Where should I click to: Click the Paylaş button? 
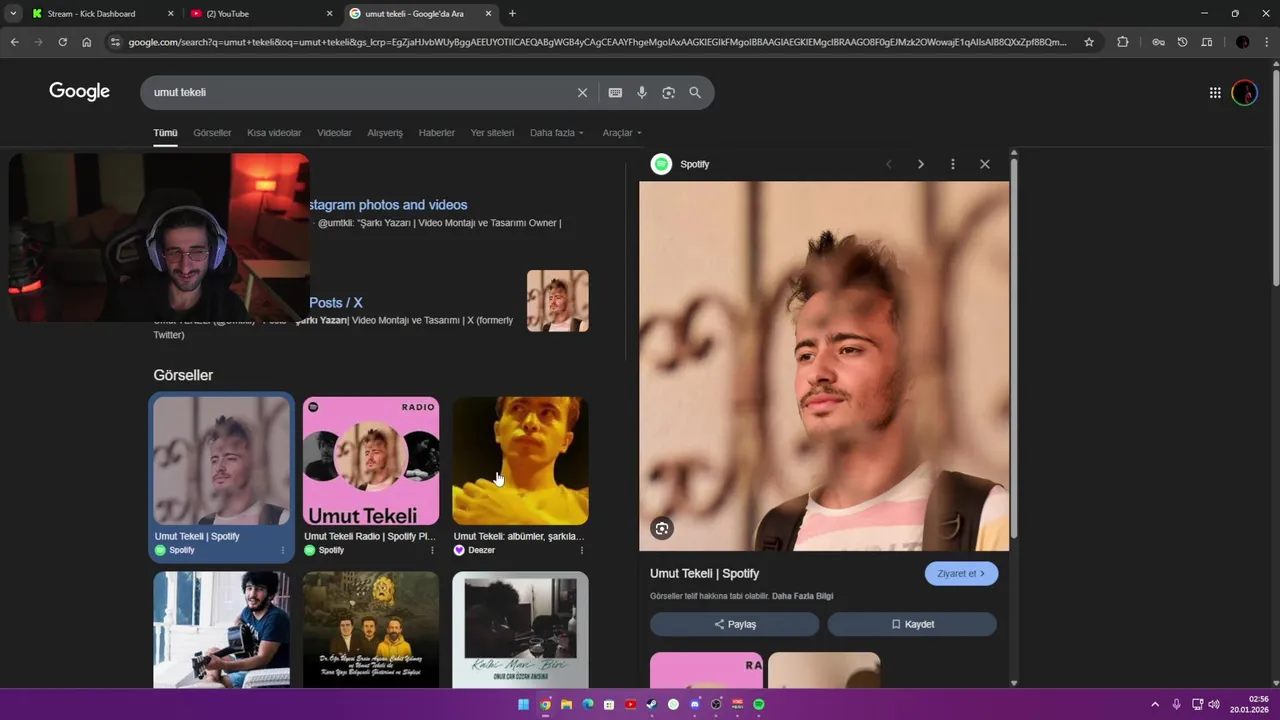[734, 624]
